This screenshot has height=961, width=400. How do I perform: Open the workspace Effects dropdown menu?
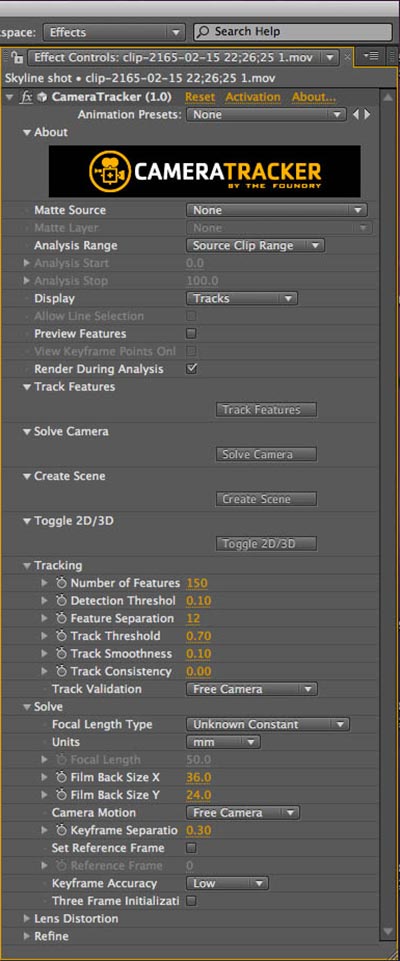[x=114, y=32]
